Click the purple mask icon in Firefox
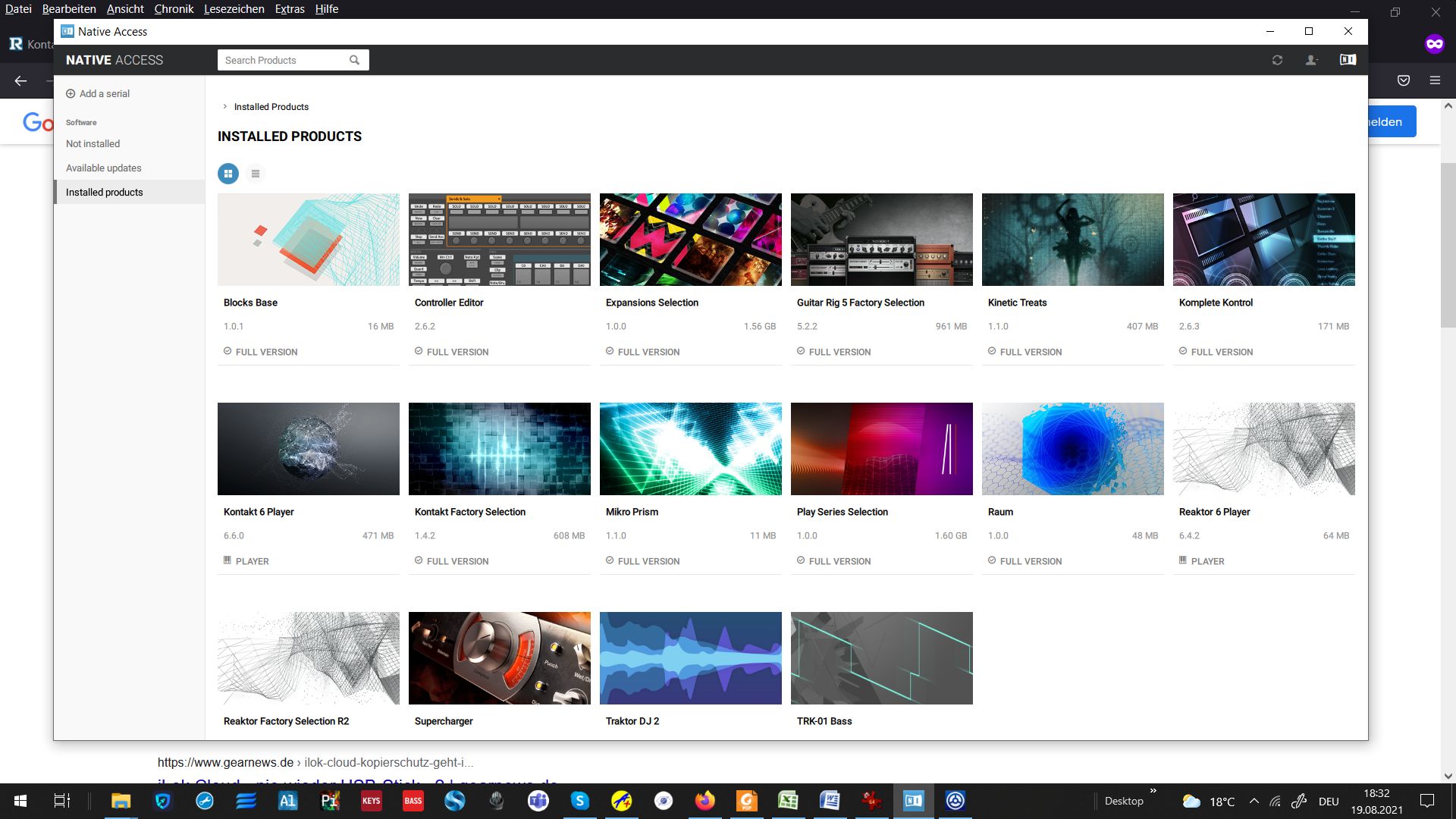The height and width of the screenshot is (819, 1456). (x=1434, y=44)
